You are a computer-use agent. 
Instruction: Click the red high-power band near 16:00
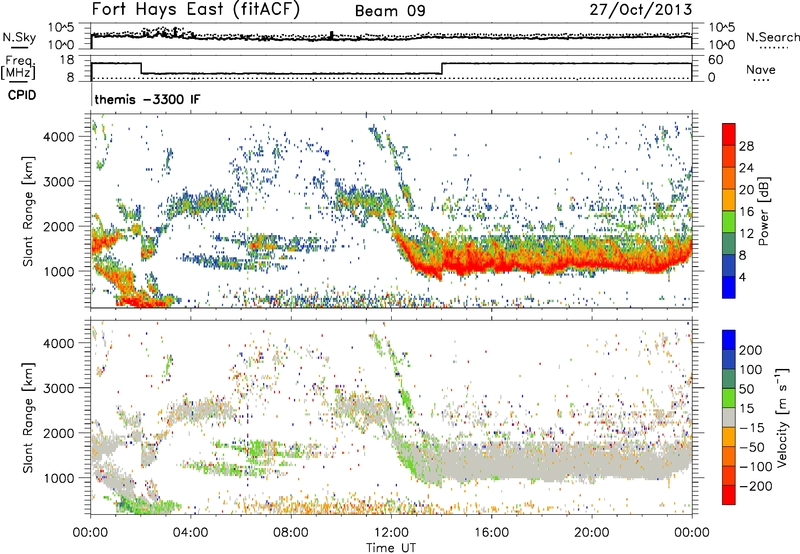491,263
